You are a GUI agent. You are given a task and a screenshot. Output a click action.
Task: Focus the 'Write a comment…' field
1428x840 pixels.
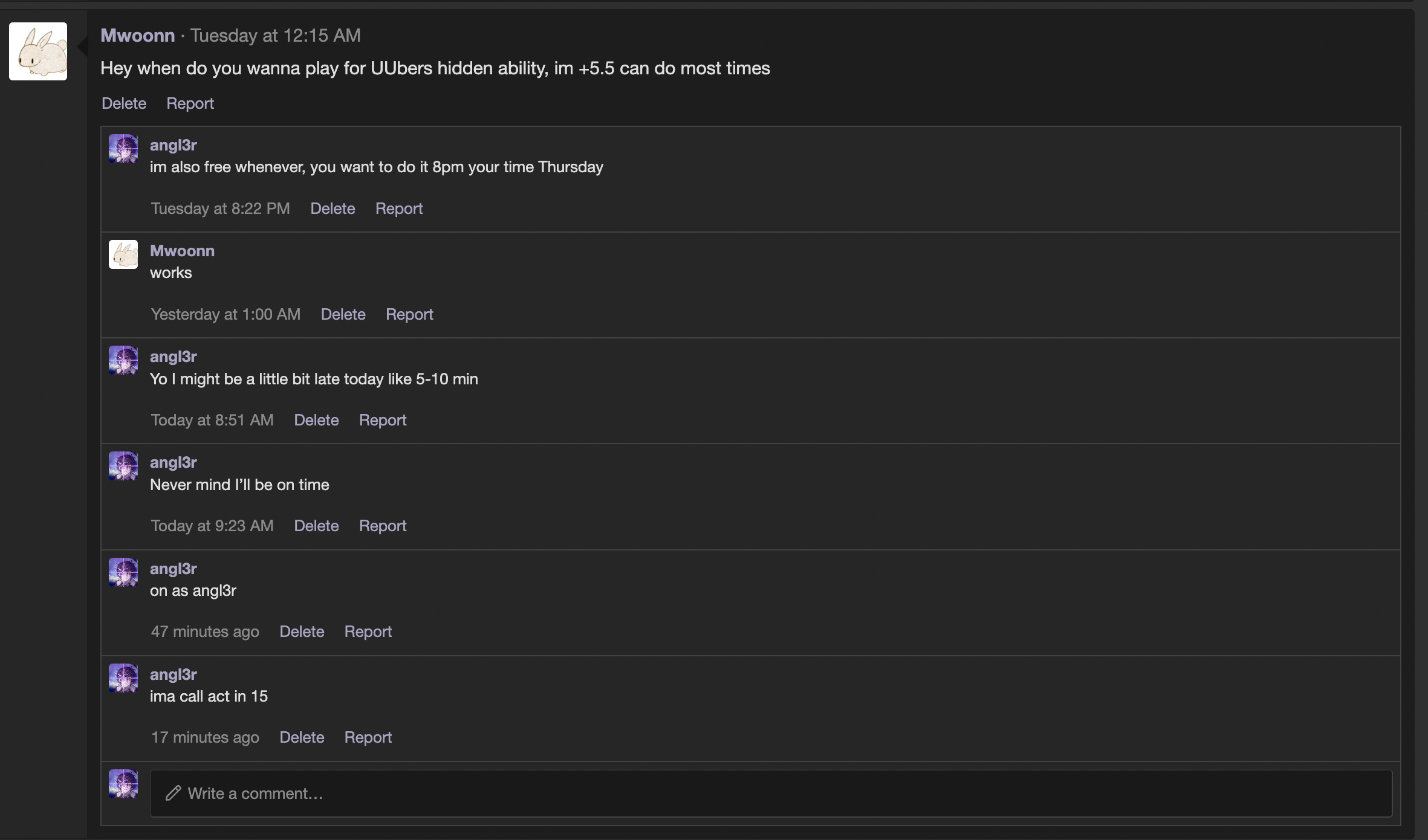(x=771, y=793)
